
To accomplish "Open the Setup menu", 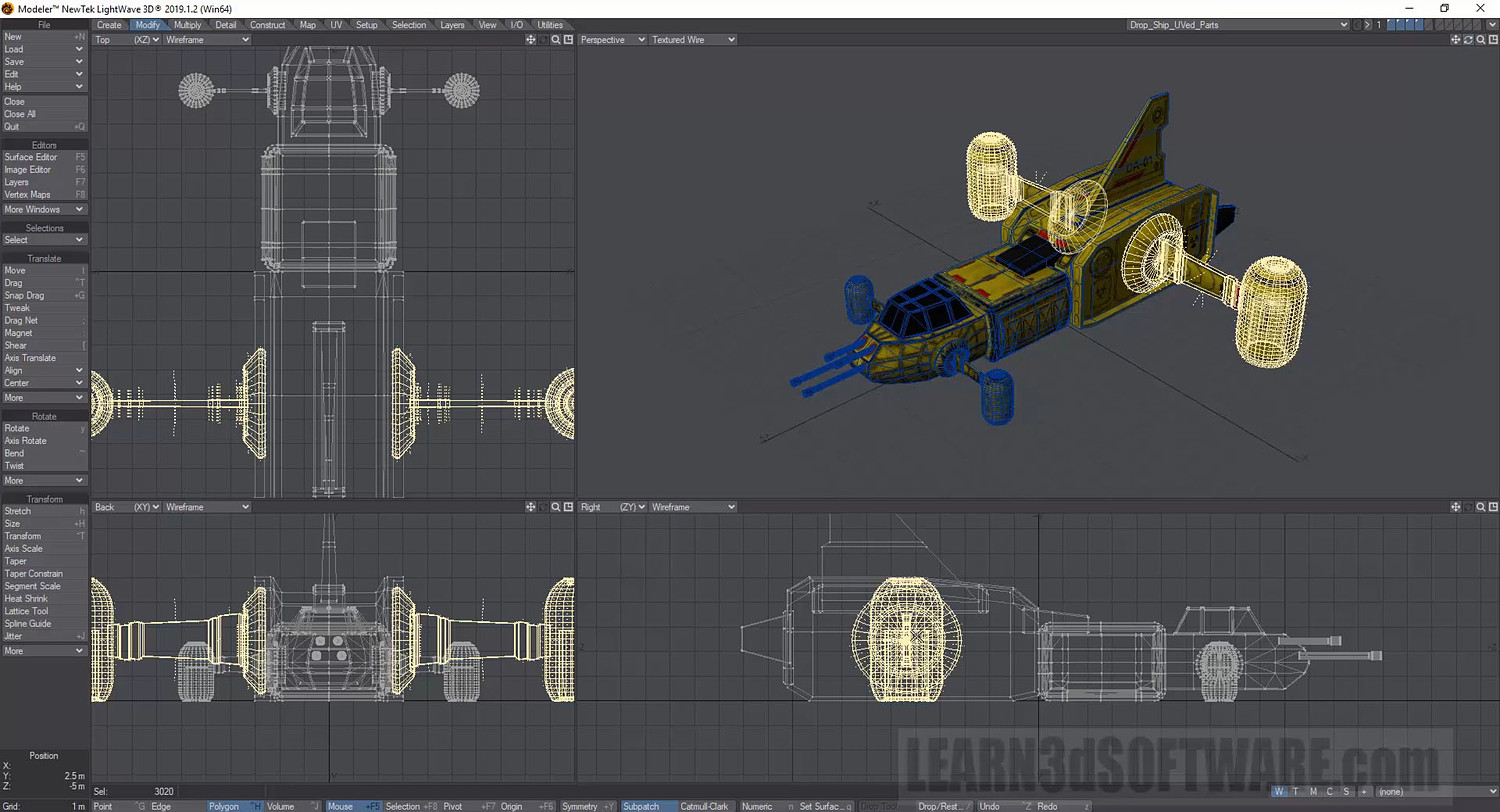I will (366, 24).
